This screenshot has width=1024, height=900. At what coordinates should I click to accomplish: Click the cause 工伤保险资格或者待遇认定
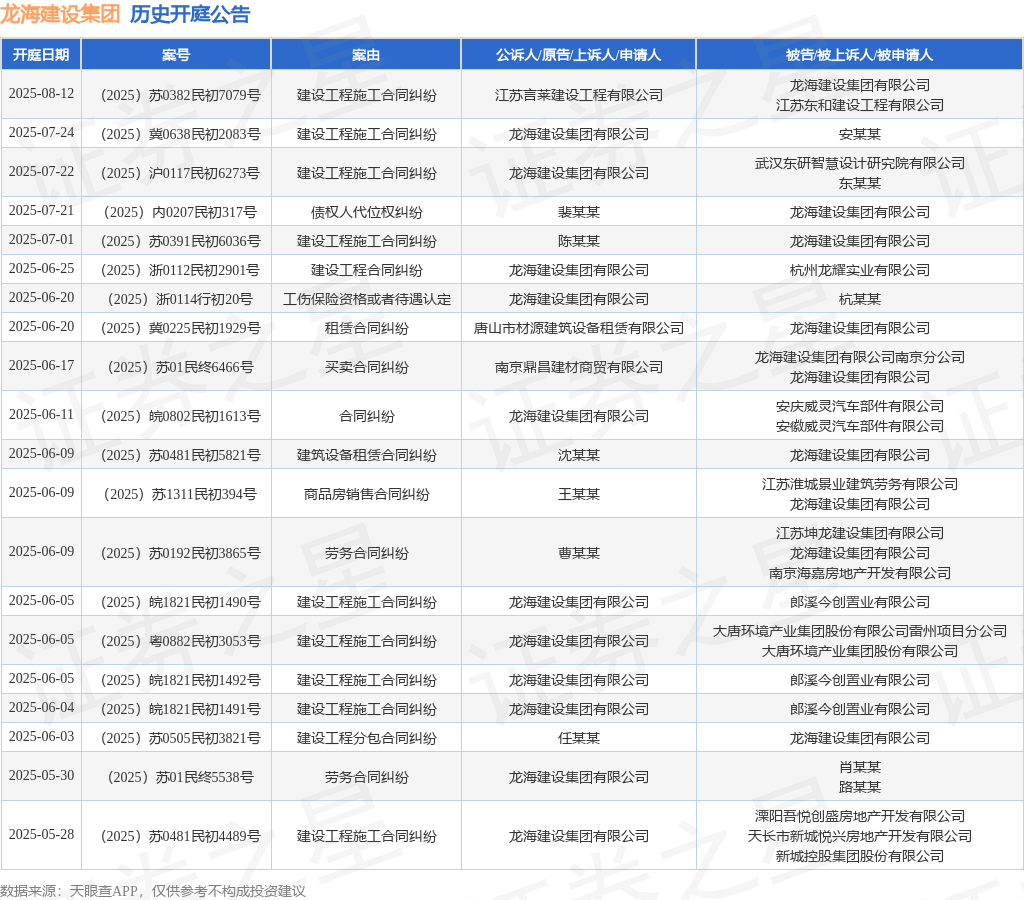tap(366, 299)
